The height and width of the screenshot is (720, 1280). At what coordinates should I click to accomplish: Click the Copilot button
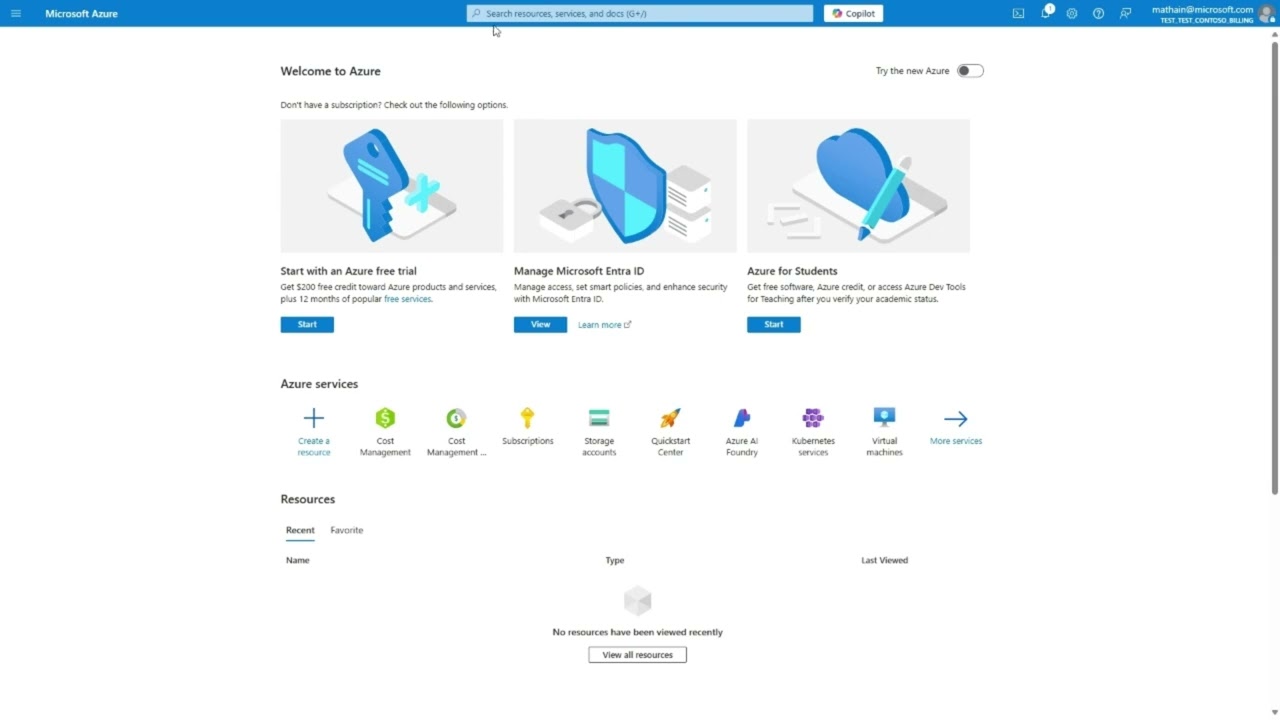(x=853, y=13)
